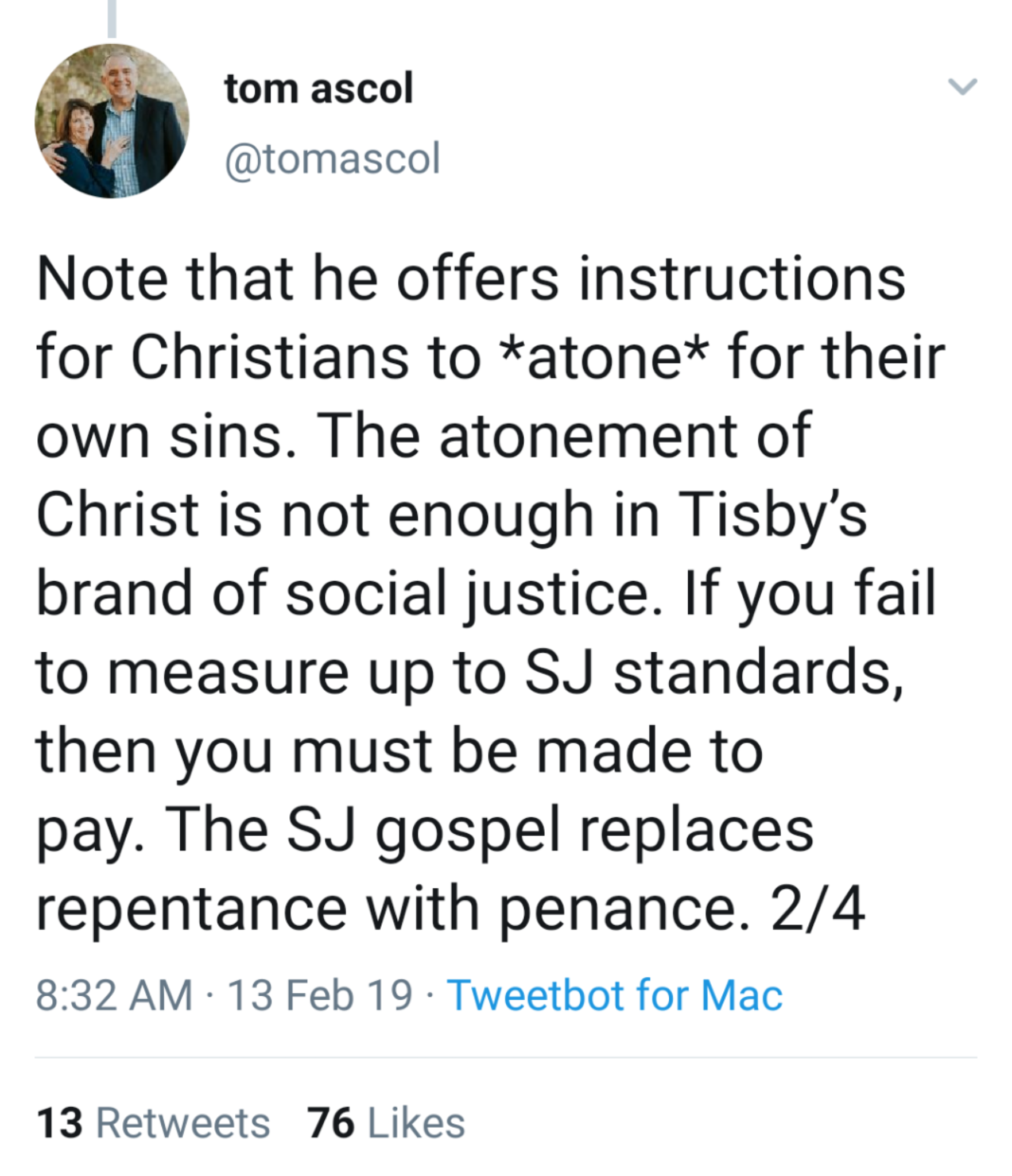Open the tom ascol display name
This screenshot has width=1012, height=1176.
319,89
